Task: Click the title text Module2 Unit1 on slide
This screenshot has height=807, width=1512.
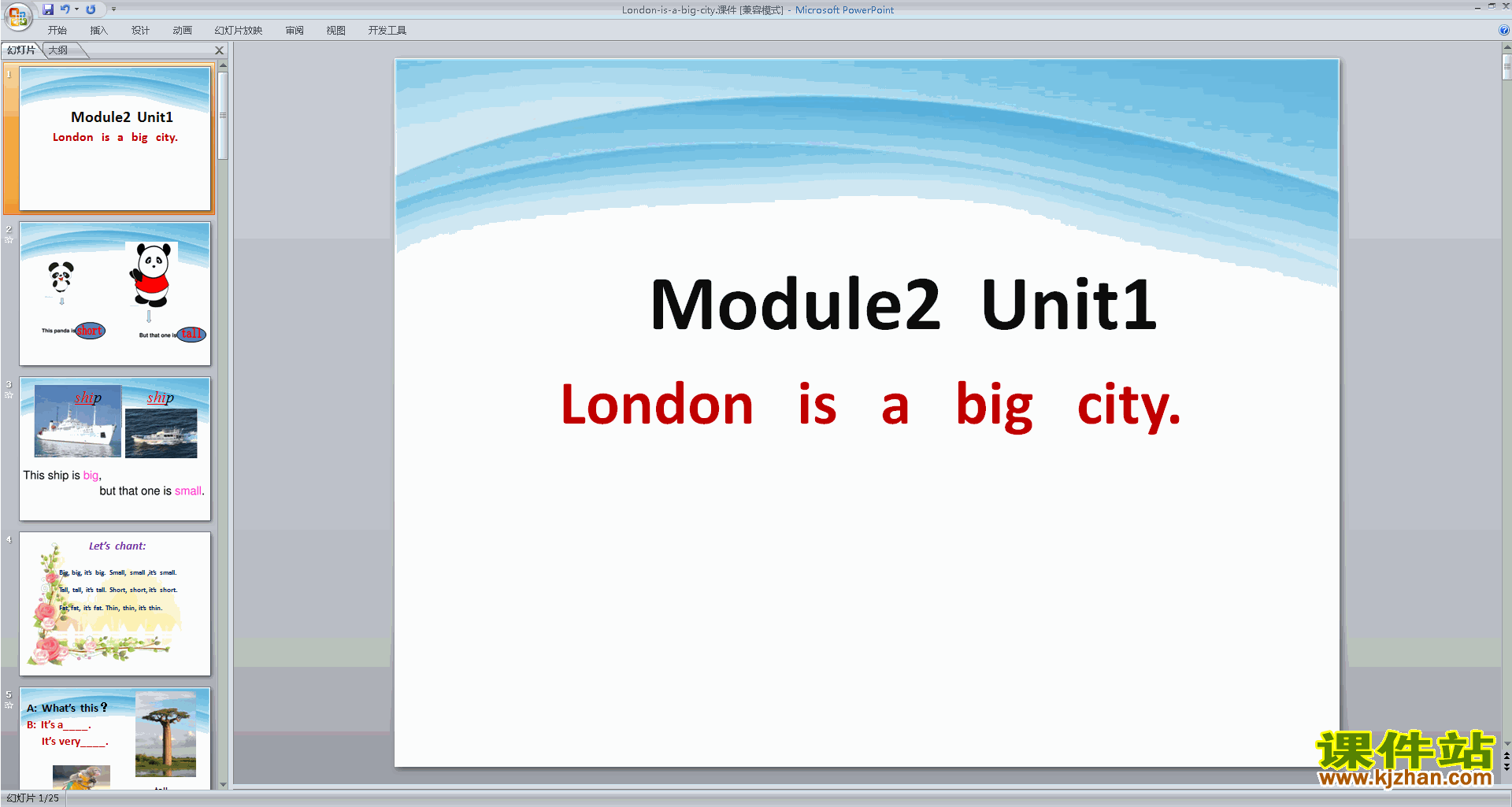Action: pos(903,304)
